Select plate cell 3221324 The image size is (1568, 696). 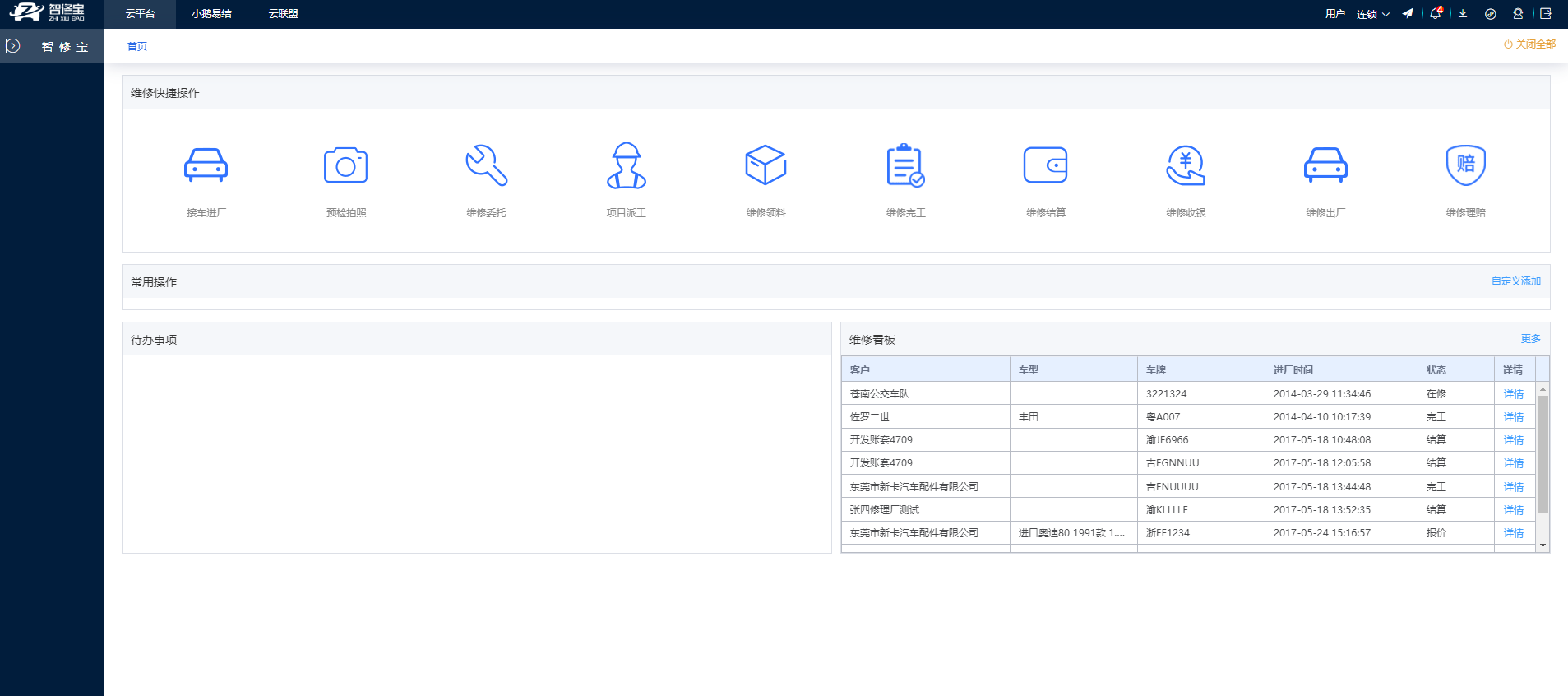pos(1201,394)
